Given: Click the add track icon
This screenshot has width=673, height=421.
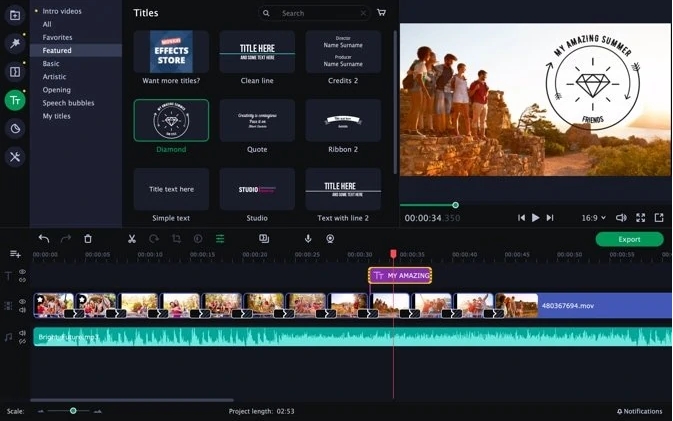Looking at the screenshot, I should (15, 254).
